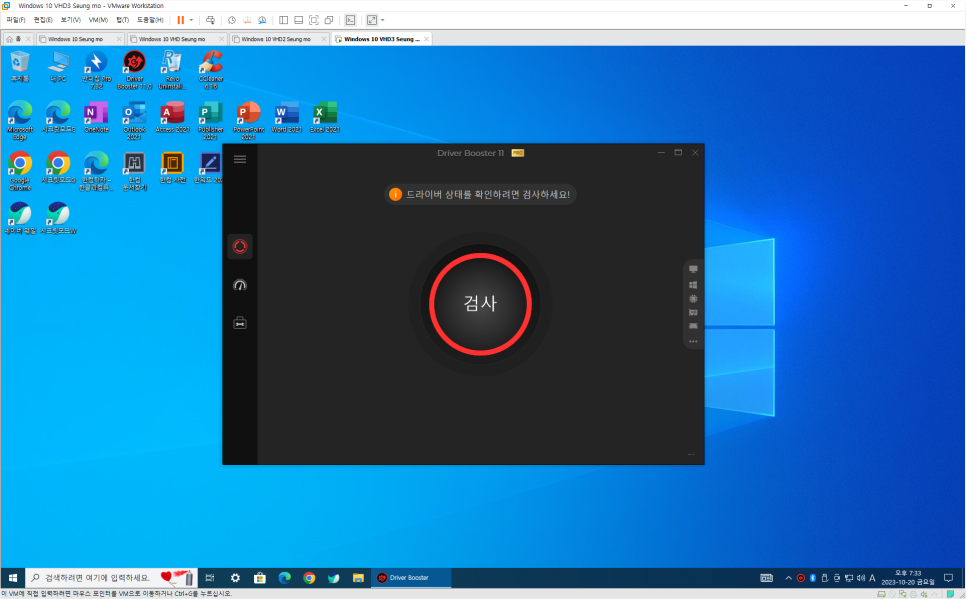Viewport: 966px width, 599px height.
Task: Enter full screen mode toolbar icon
Action: point(314,20)
